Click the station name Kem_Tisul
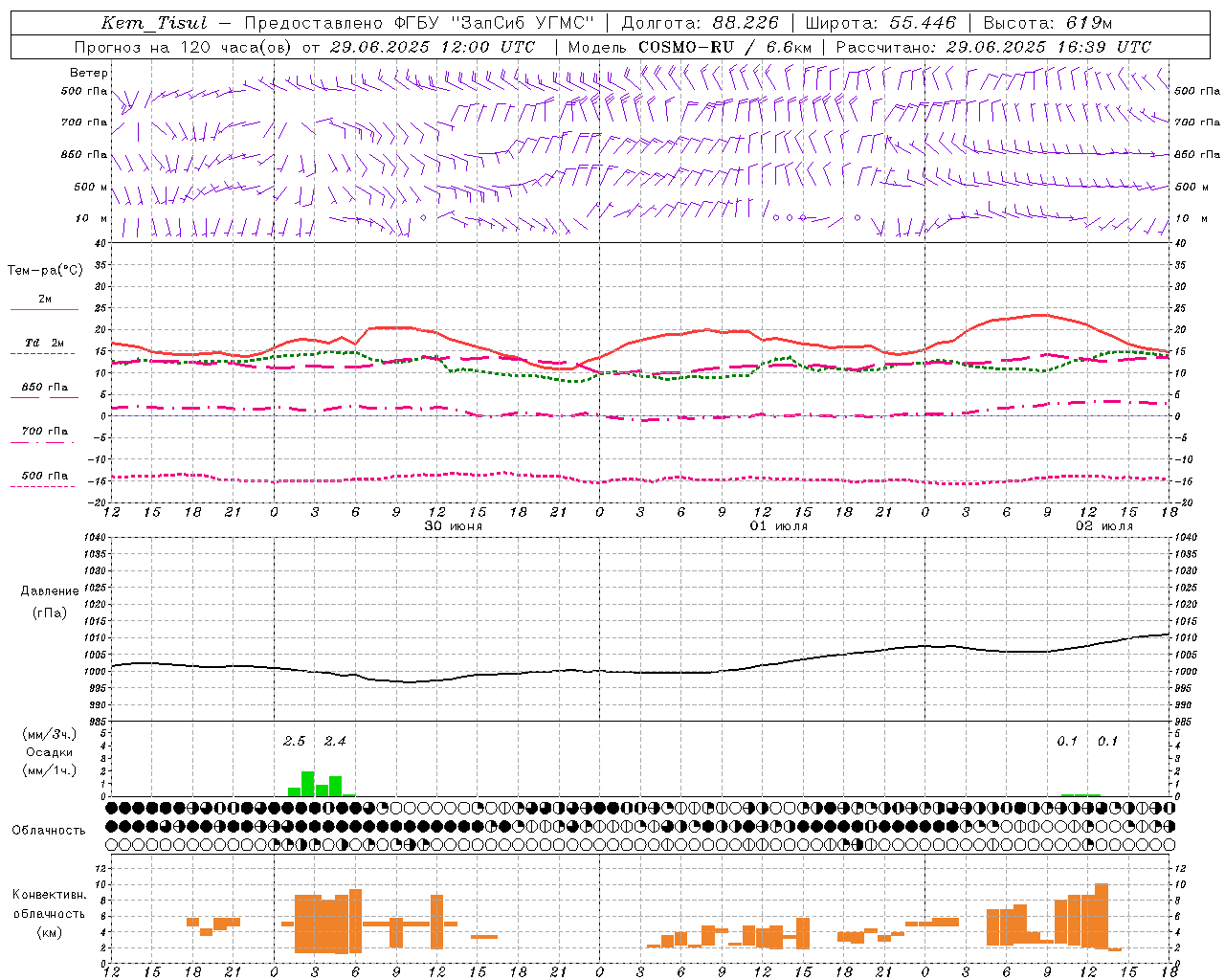The image size is (1225, 980). tap(153, 23)
